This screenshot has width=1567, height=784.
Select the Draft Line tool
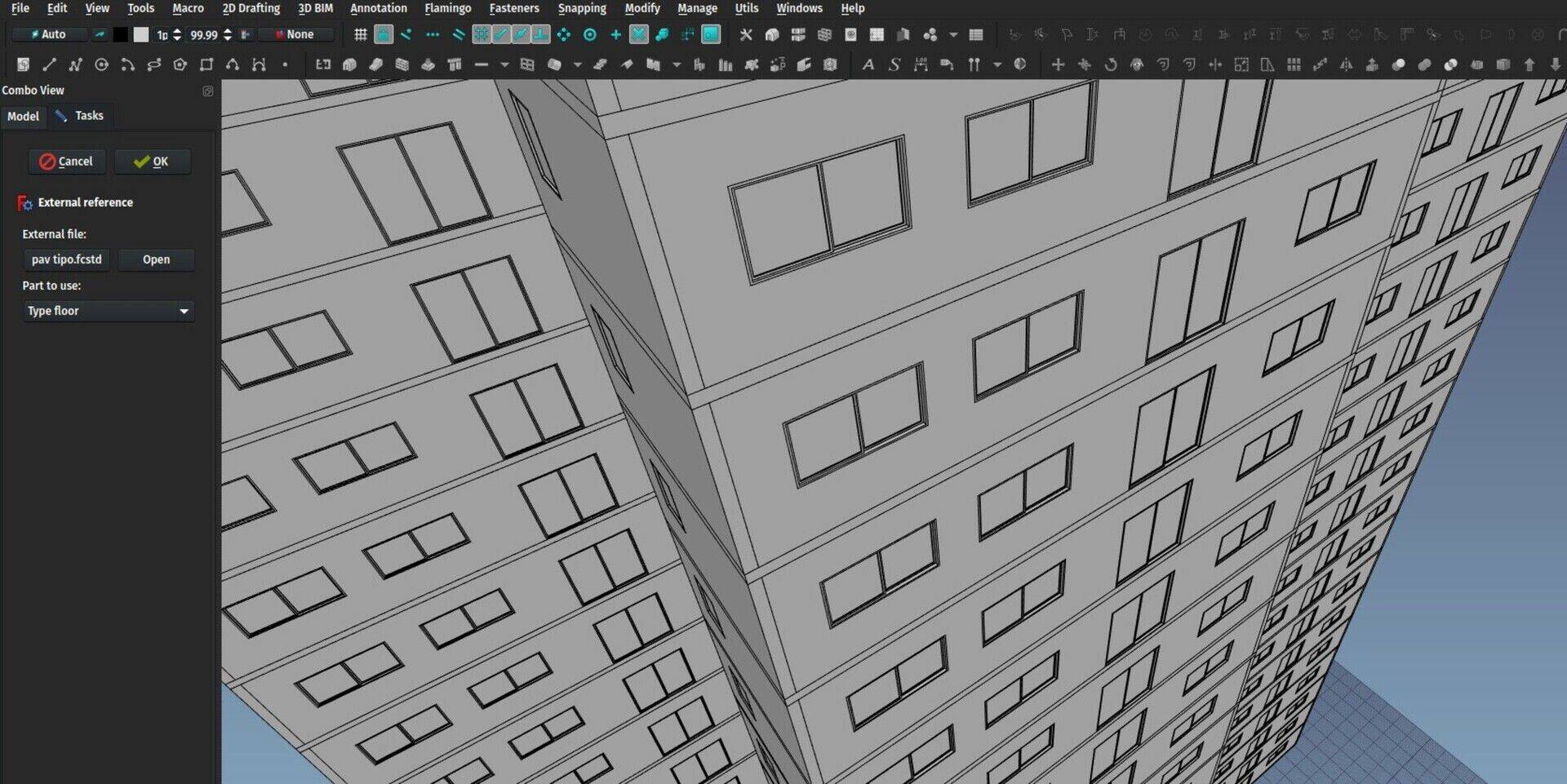pyautogui.click(x=49, y=64)
